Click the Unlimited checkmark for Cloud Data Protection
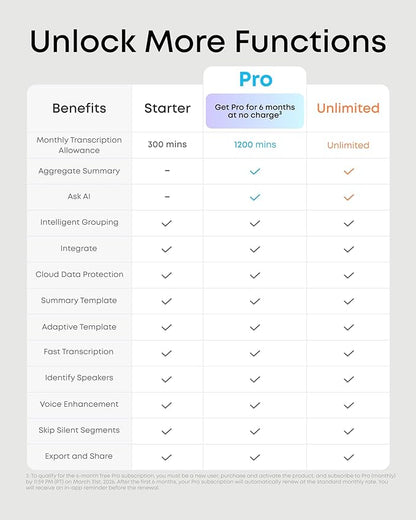The width and height of the screenshot is (416, 520). [x=349, y=275]
